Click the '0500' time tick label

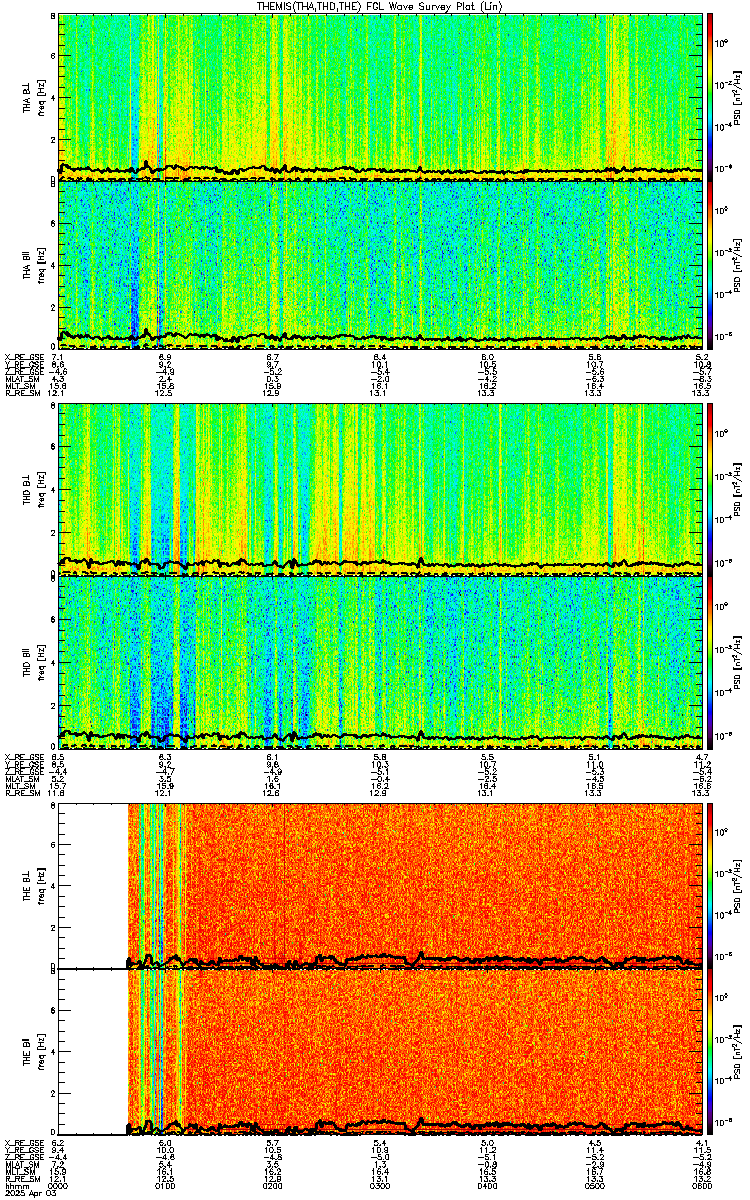(596, 1185)
